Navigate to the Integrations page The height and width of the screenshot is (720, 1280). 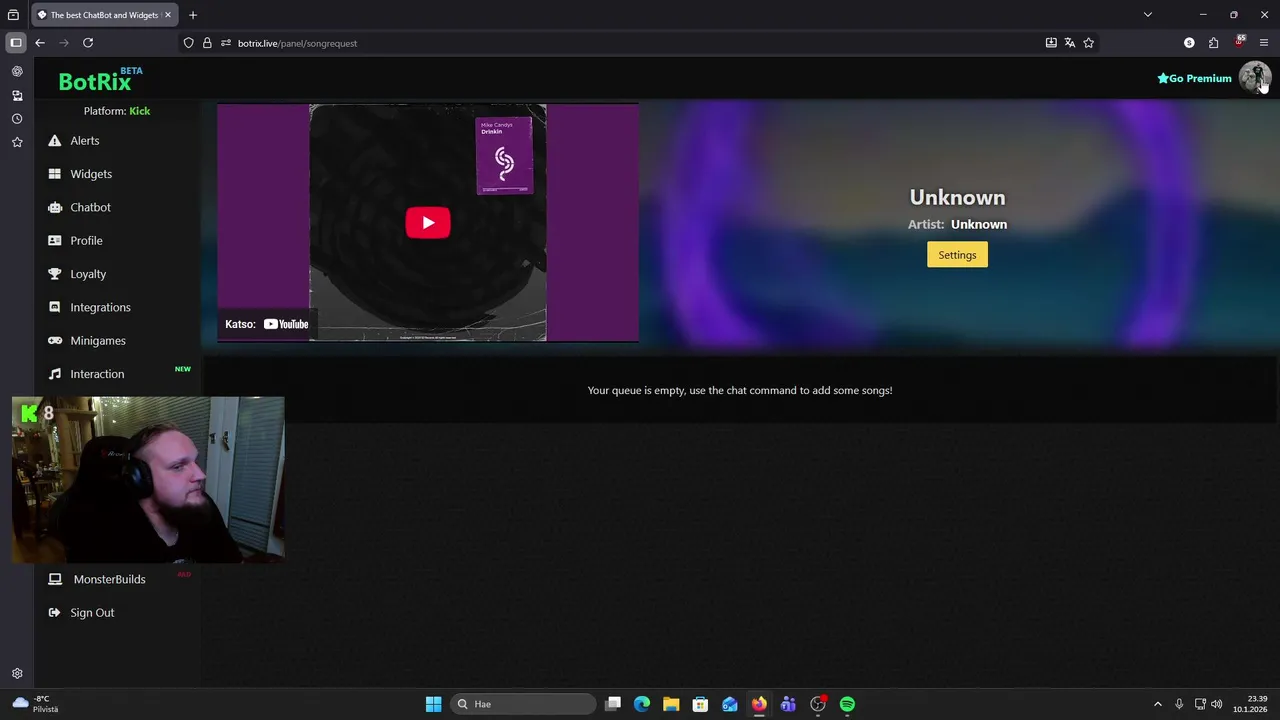pos(100,307)
